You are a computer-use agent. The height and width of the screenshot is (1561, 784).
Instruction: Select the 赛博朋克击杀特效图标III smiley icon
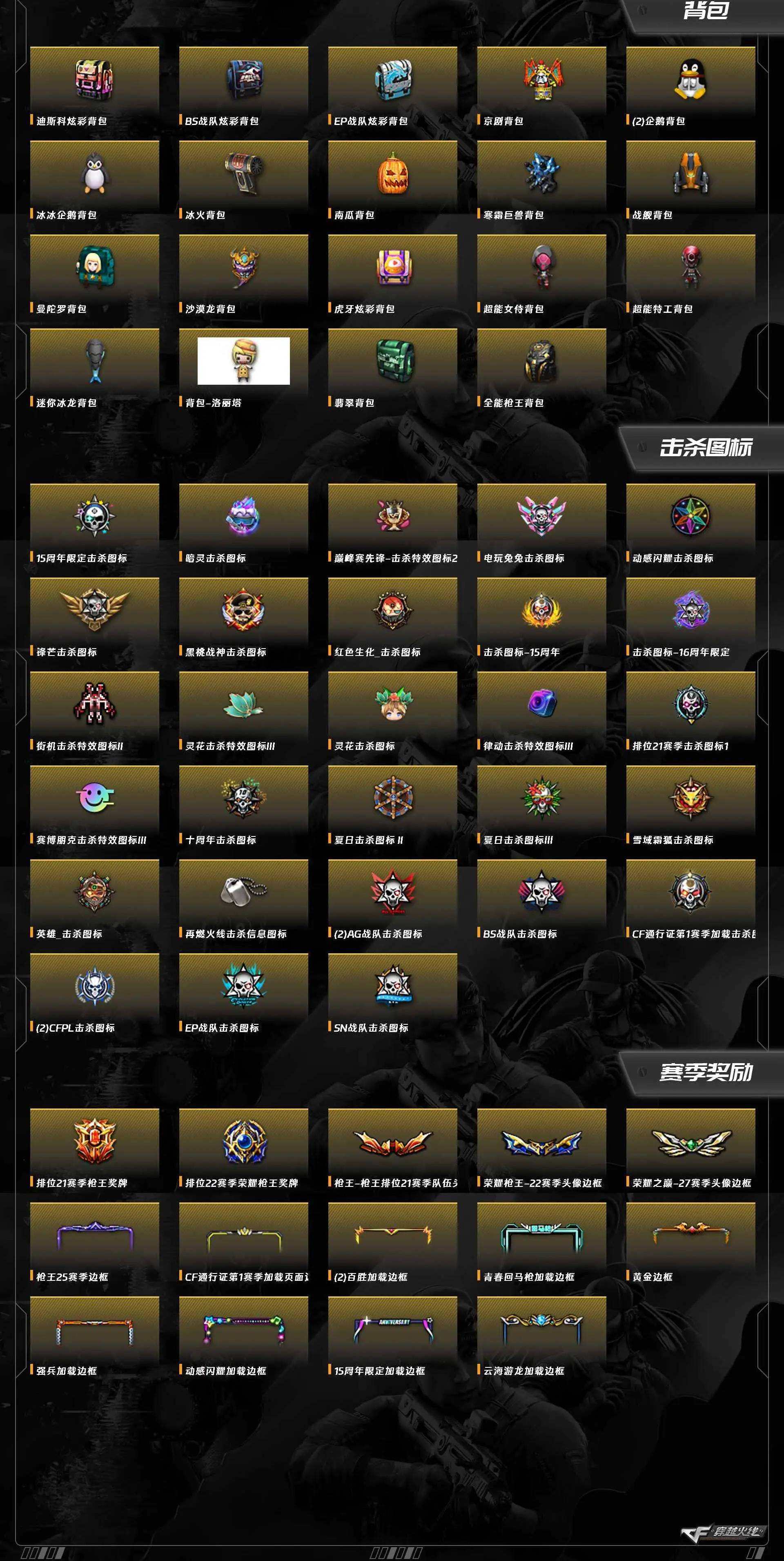94,798
